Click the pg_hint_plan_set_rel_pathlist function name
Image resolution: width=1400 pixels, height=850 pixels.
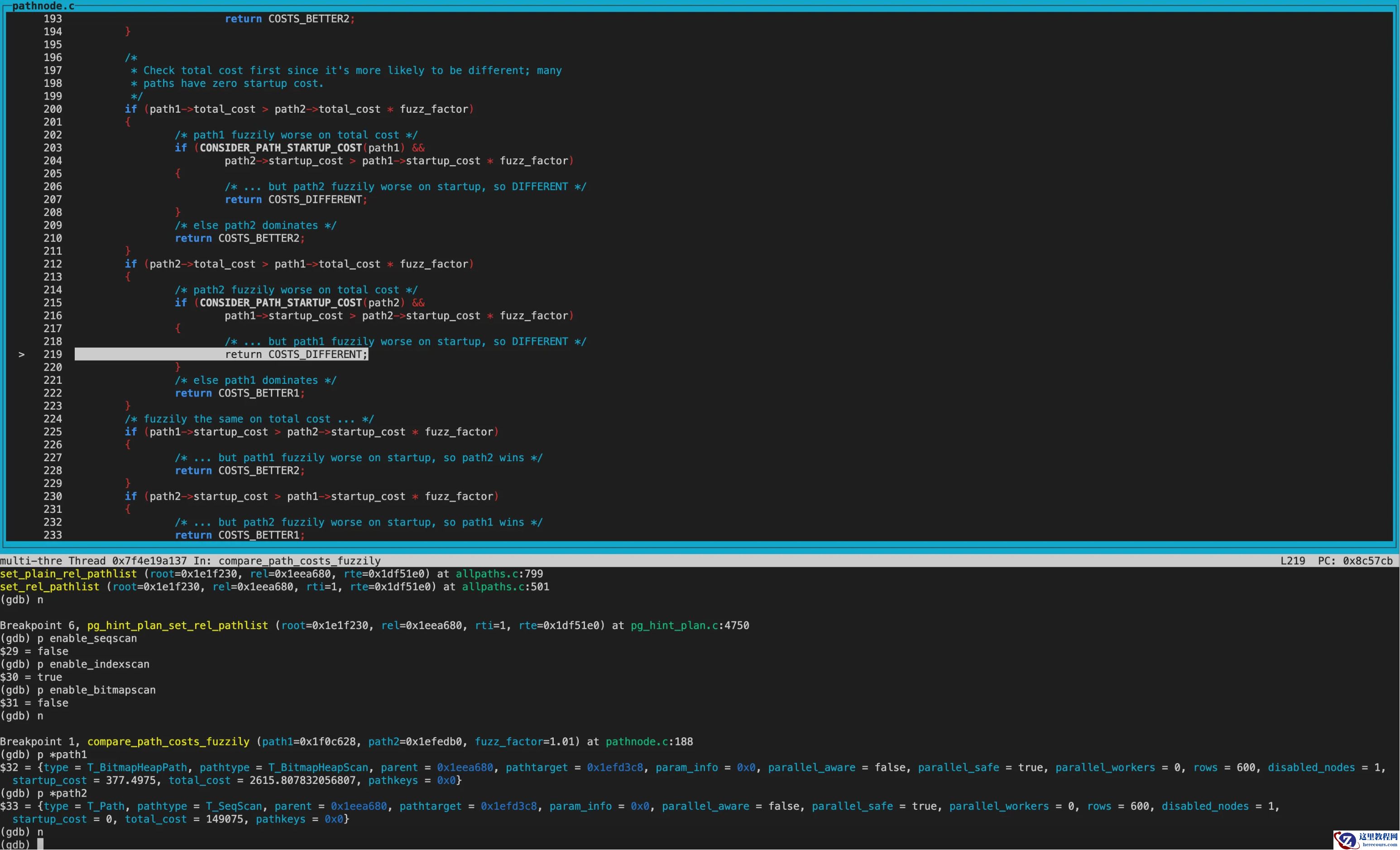[177, 625]
